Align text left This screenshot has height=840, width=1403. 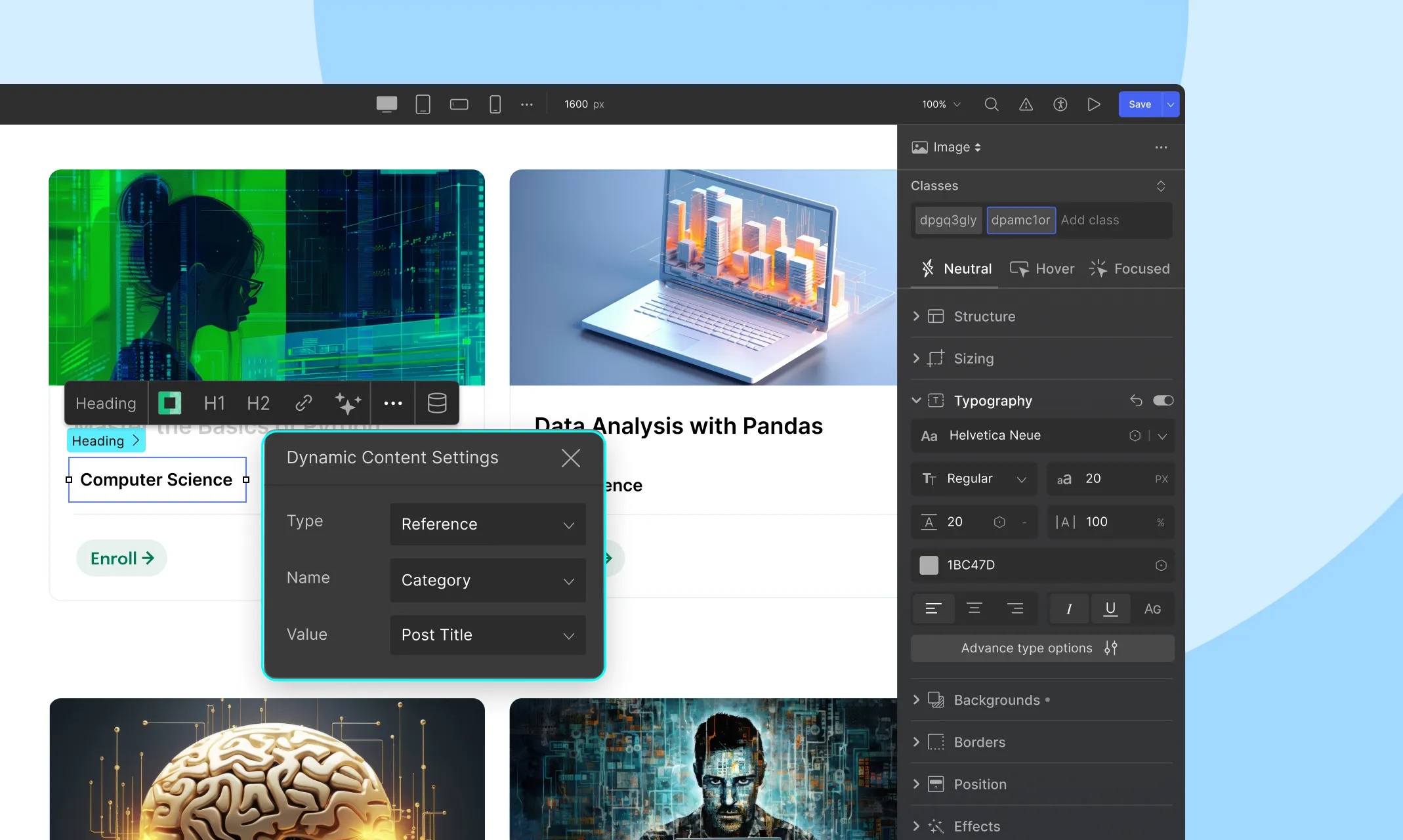[933, 608]
